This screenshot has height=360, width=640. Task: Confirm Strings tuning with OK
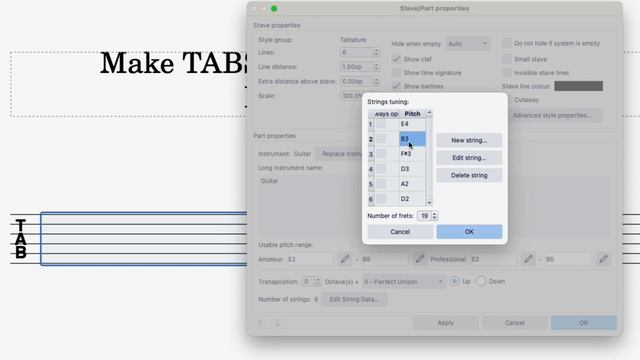pyautogui.click(x=469, y=231)
